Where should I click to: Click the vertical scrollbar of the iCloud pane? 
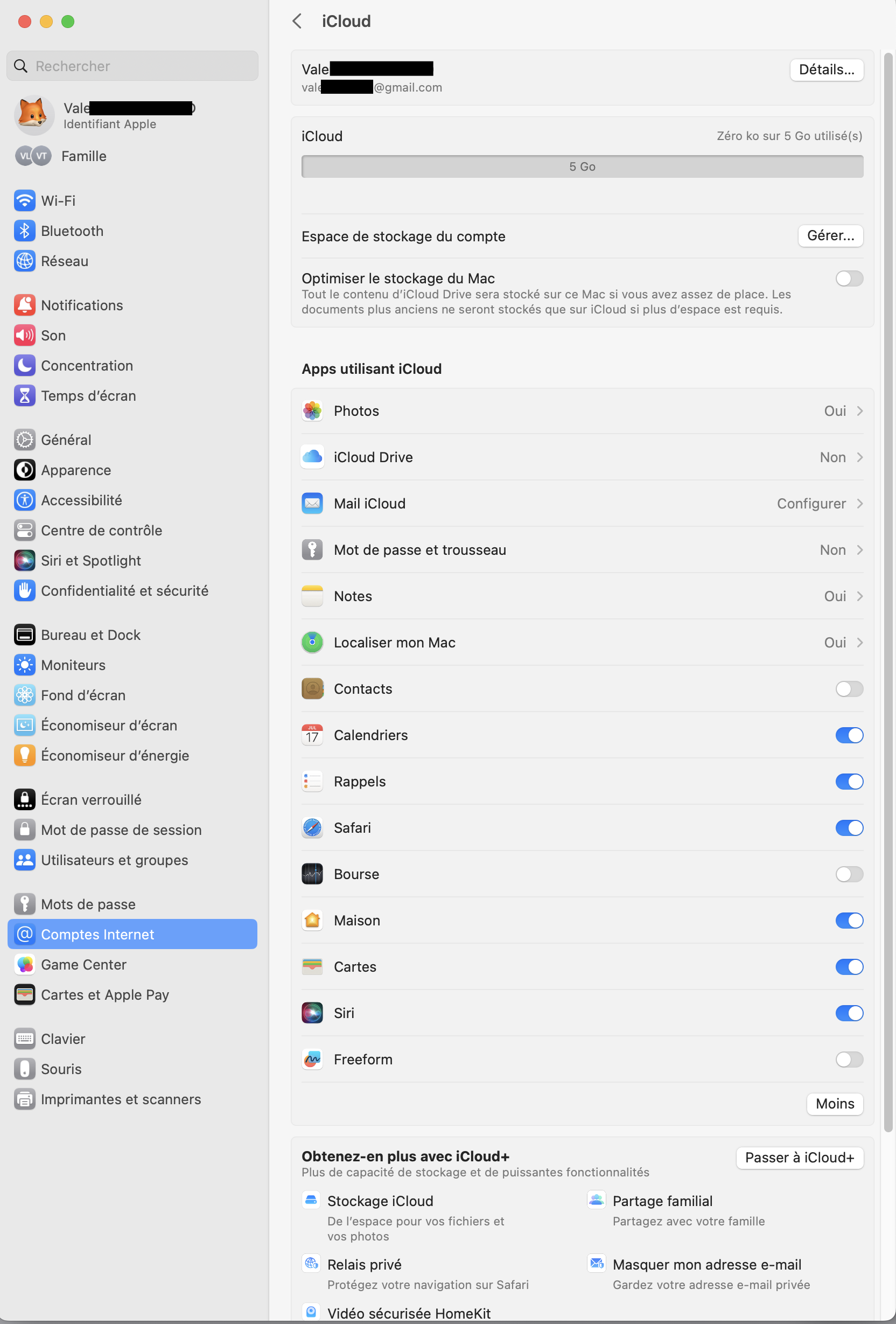click(887, 593)
